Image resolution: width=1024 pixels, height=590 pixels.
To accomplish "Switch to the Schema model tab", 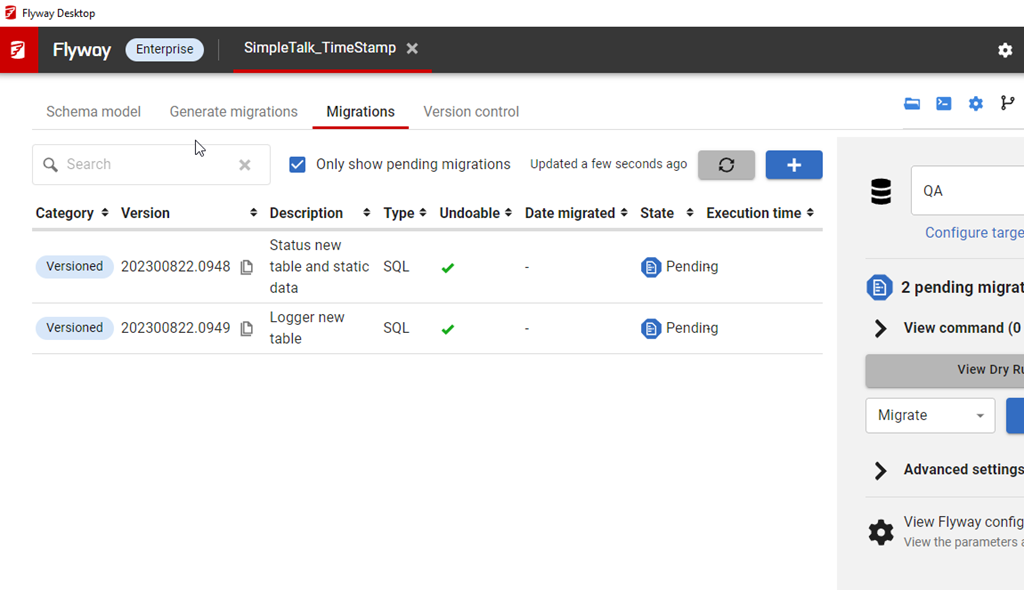I will 93,112.
